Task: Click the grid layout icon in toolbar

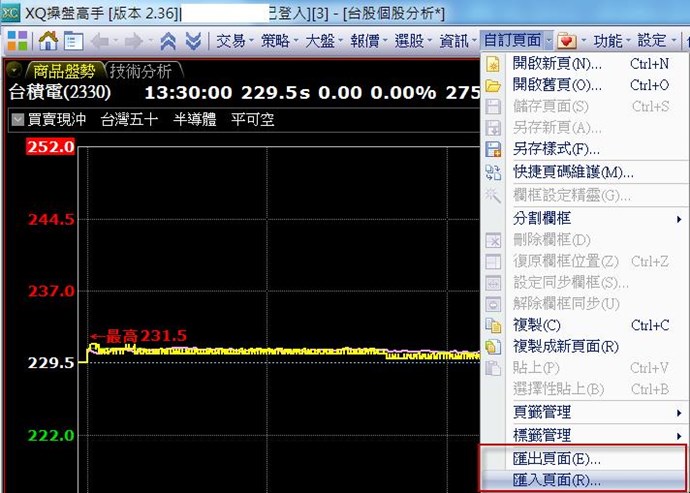Action: [x=17, y=41]
